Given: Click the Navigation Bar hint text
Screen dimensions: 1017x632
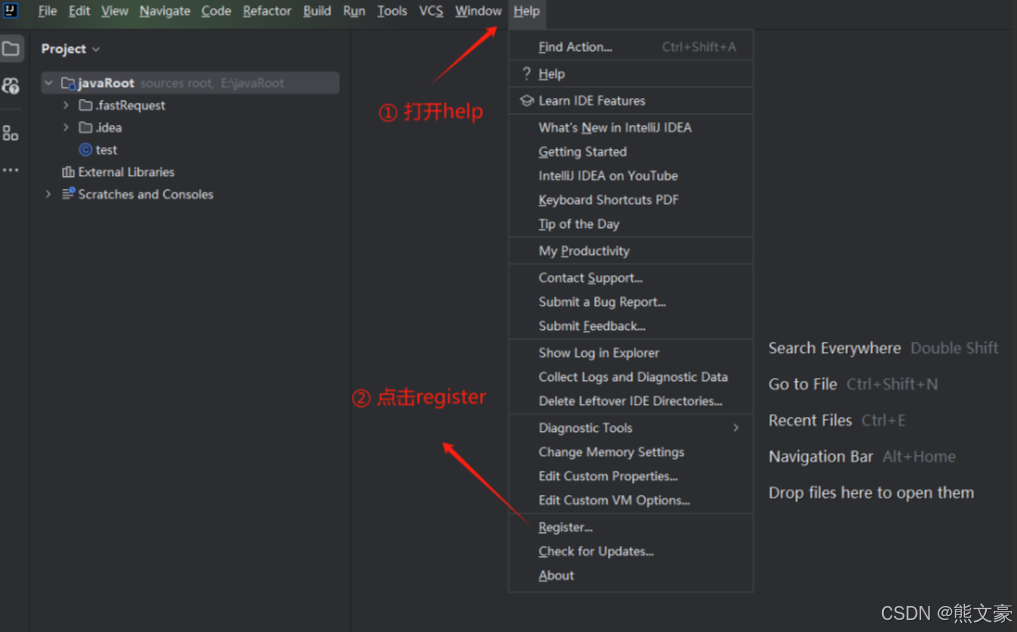Looking at the screenshot, I should [x=820, y=457].
